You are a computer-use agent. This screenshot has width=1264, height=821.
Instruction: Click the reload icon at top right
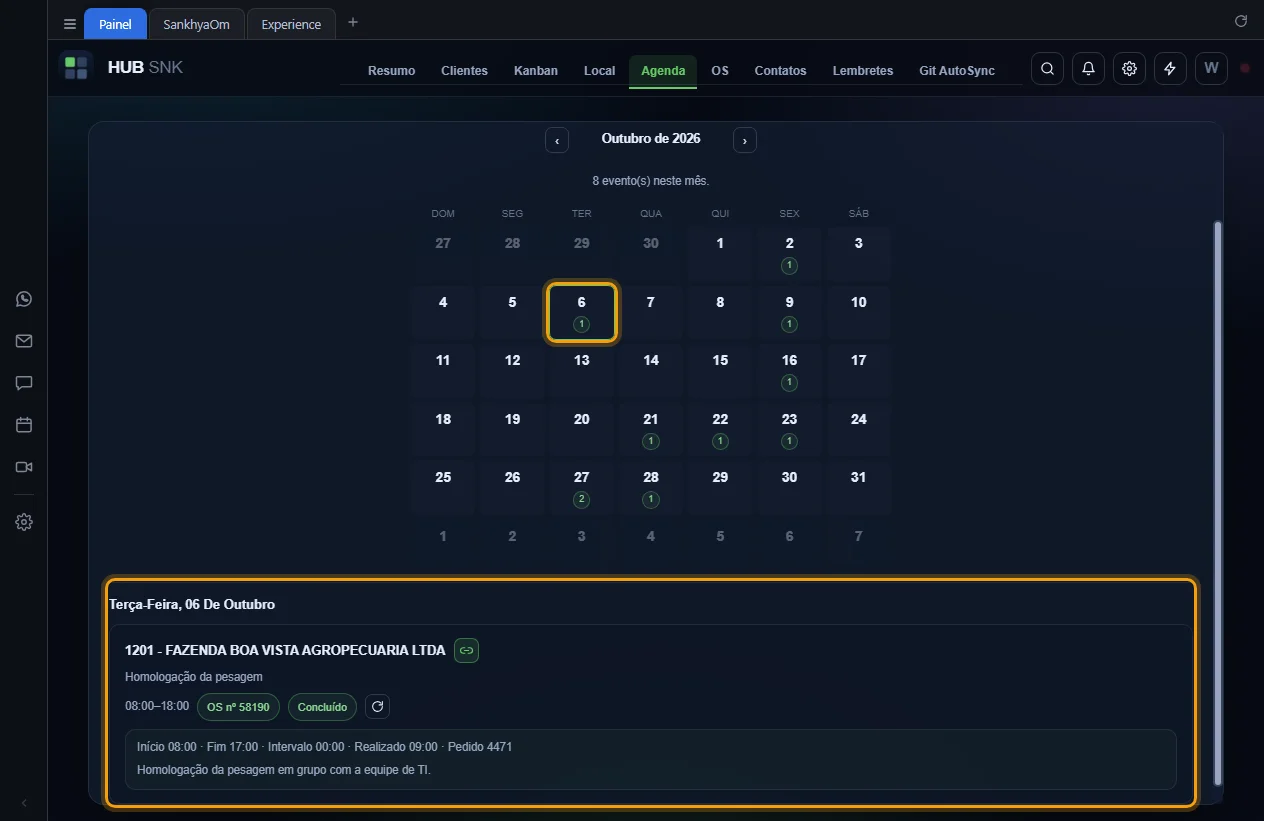1241,21
